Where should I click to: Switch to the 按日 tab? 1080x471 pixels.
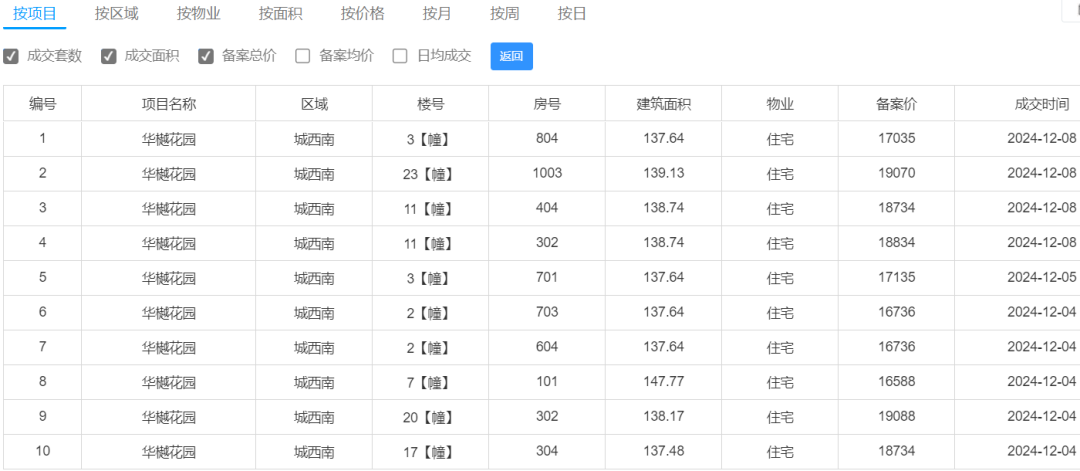[572, 14]
